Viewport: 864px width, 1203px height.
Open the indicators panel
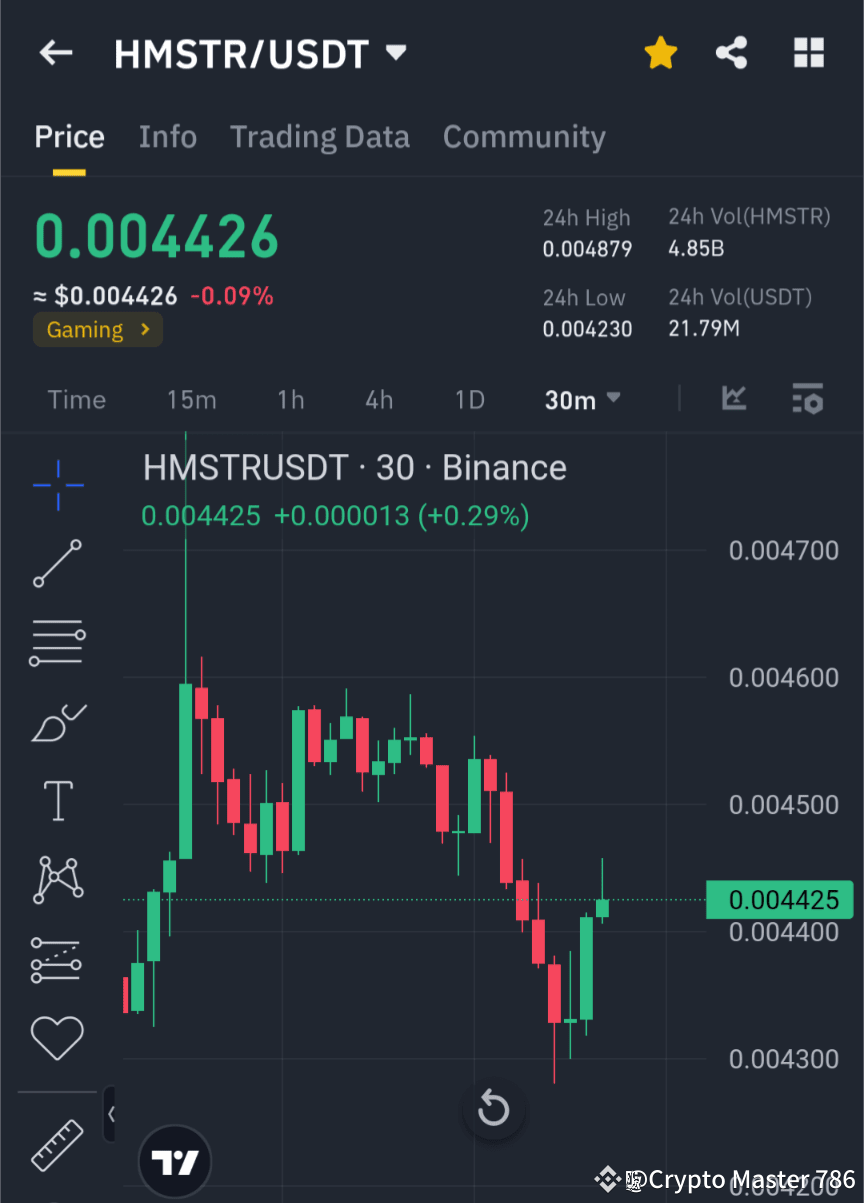pos(807,399)
